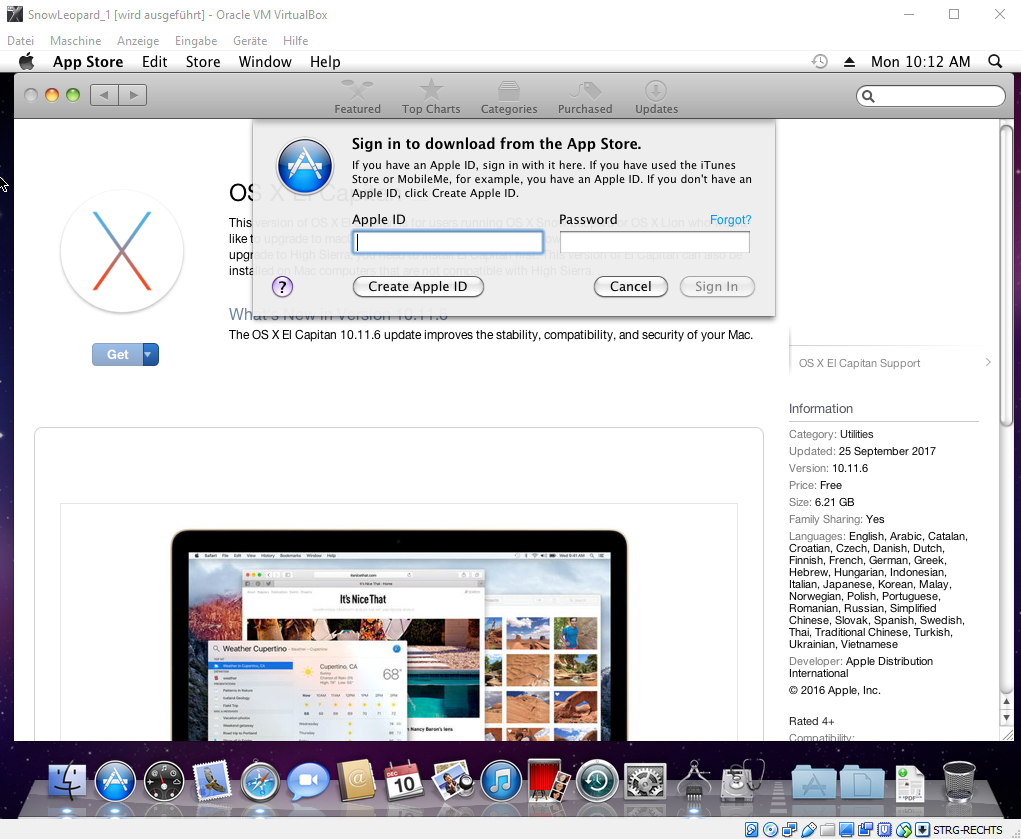Launch Safari from the dock
This screenshot has height=839, width=1021.
260,780
